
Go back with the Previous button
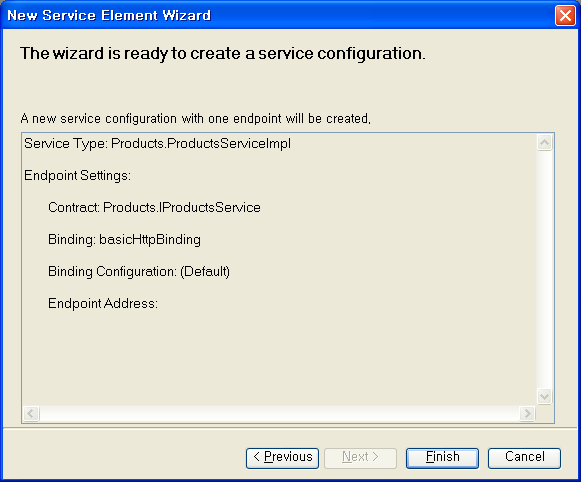pos(282,458)
